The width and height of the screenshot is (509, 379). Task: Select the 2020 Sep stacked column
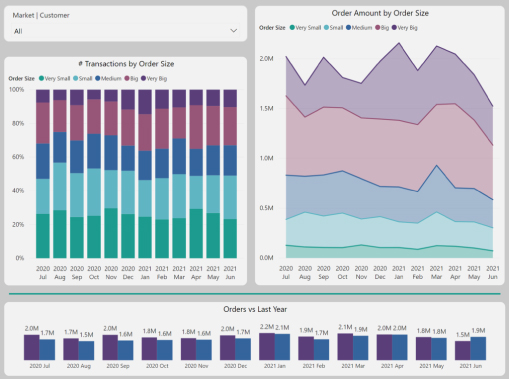[77, 174]
